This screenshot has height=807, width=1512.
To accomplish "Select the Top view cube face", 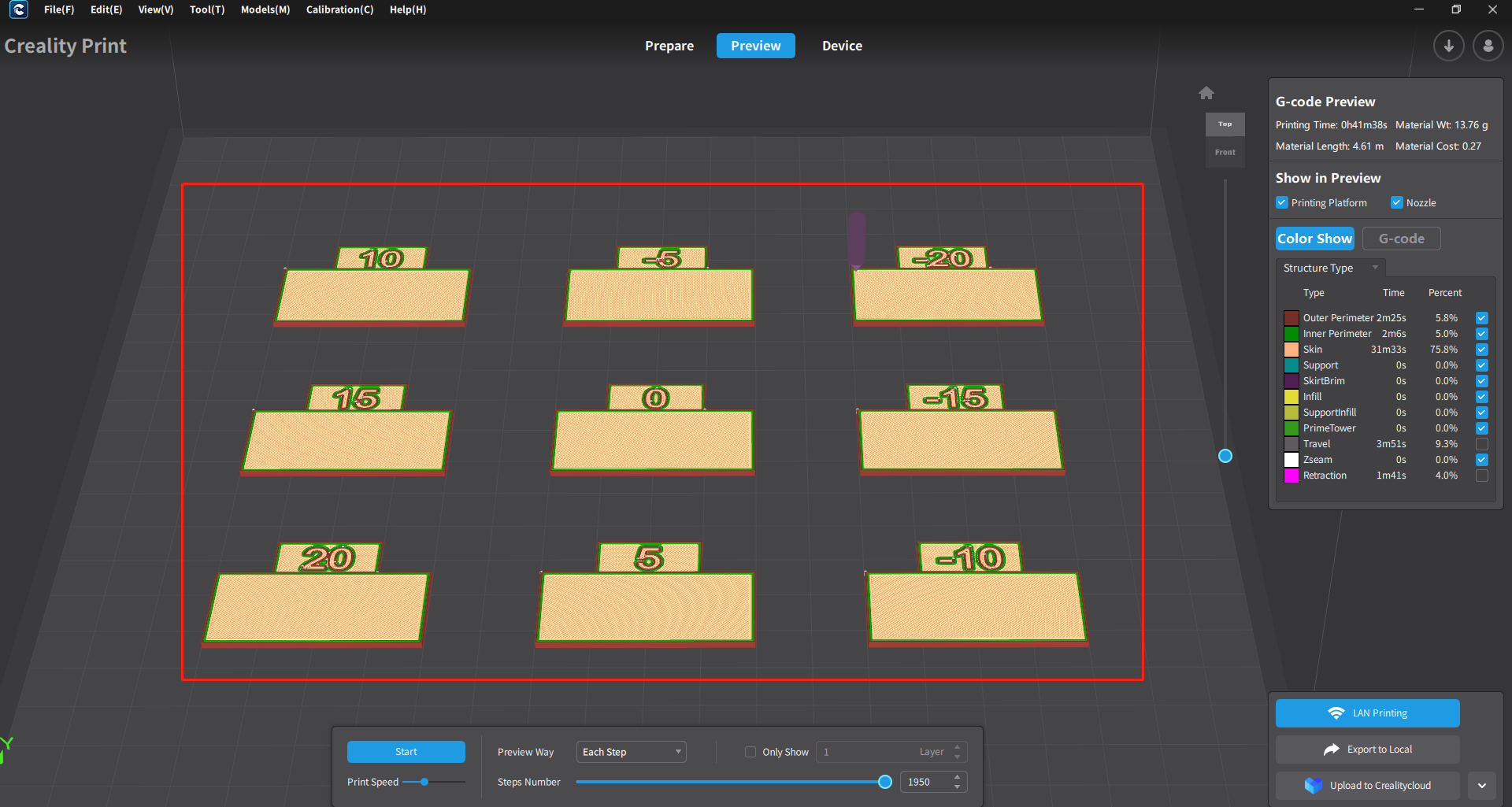I will click(x=1225, y=124).
